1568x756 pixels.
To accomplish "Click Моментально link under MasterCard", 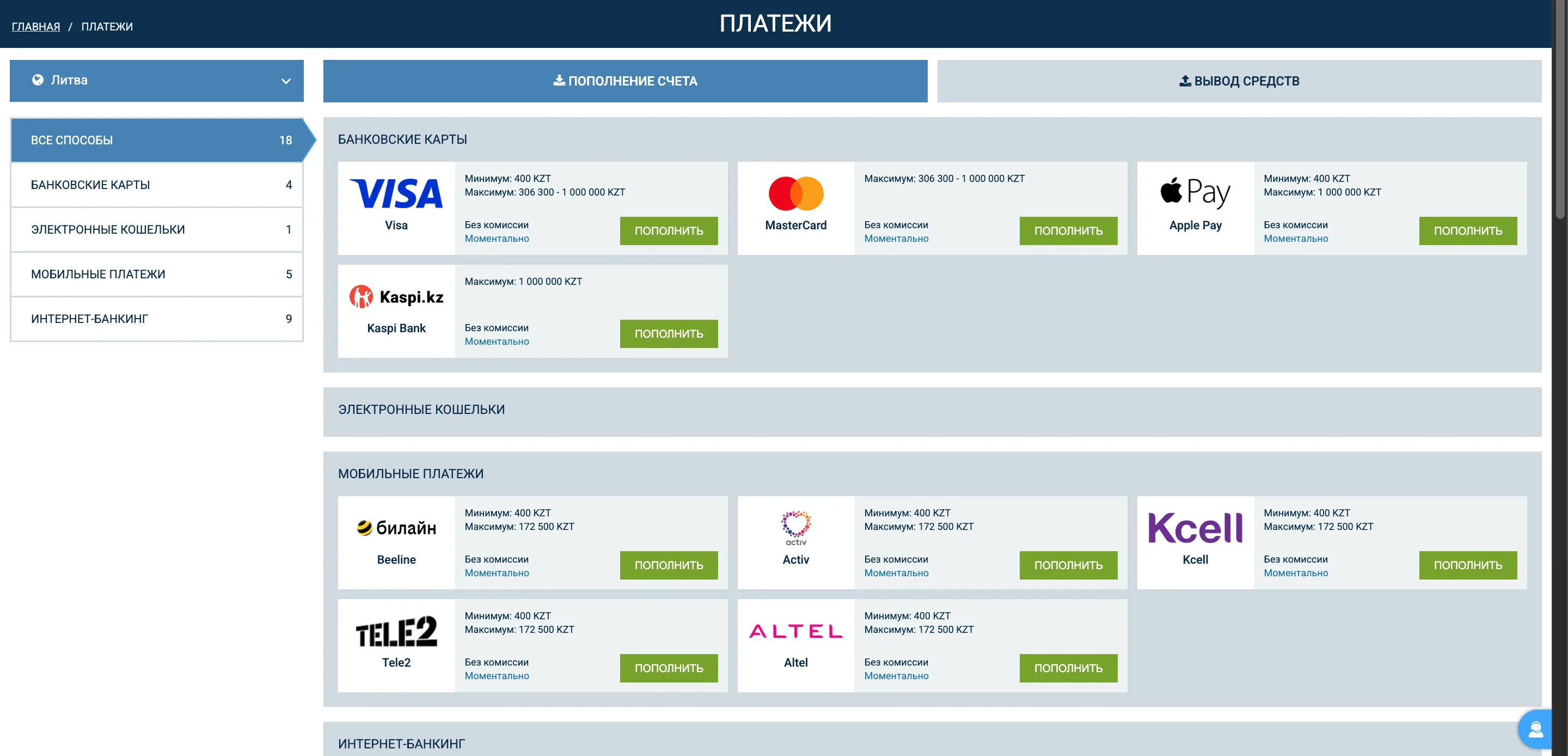I will click(896, 238).
